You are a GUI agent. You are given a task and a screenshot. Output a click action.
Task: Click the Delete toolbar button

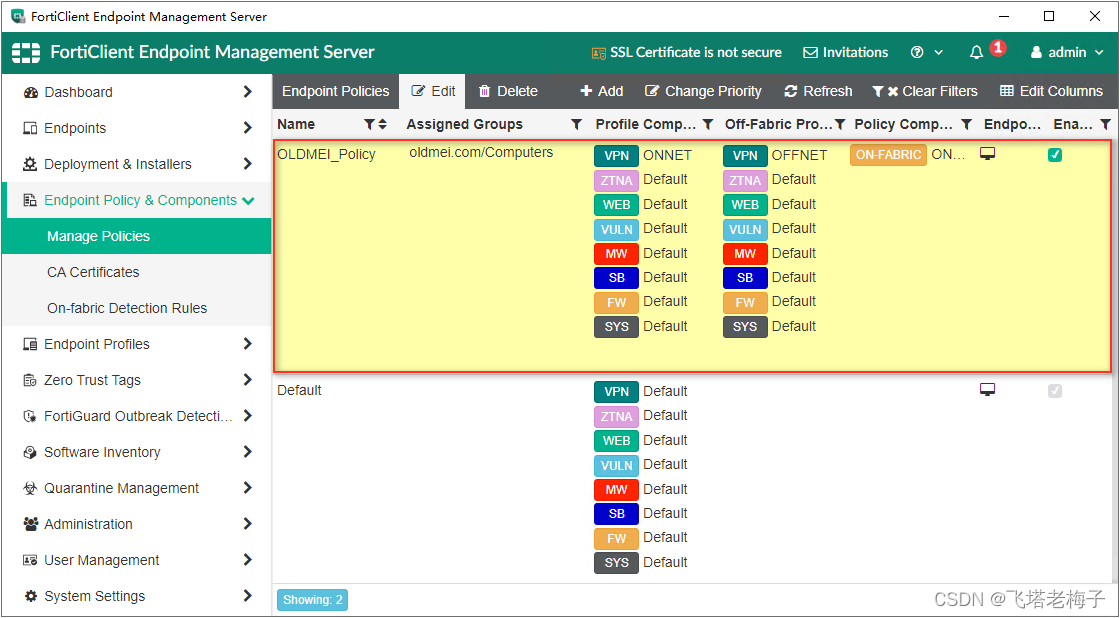508,91
